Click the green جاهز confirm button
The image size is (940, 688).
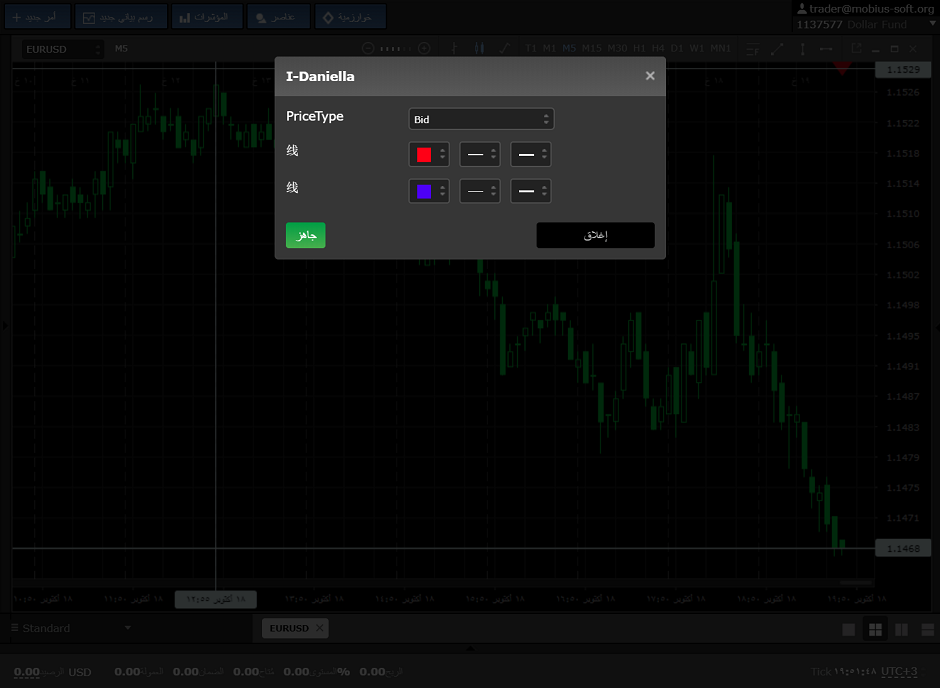pos(306,235)
